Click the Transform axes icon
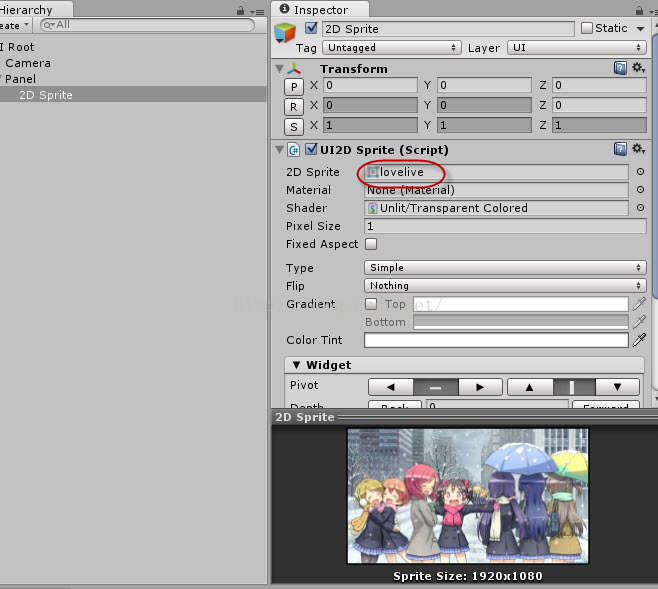This screenshot has width=658, height=589. click(294, 68)
